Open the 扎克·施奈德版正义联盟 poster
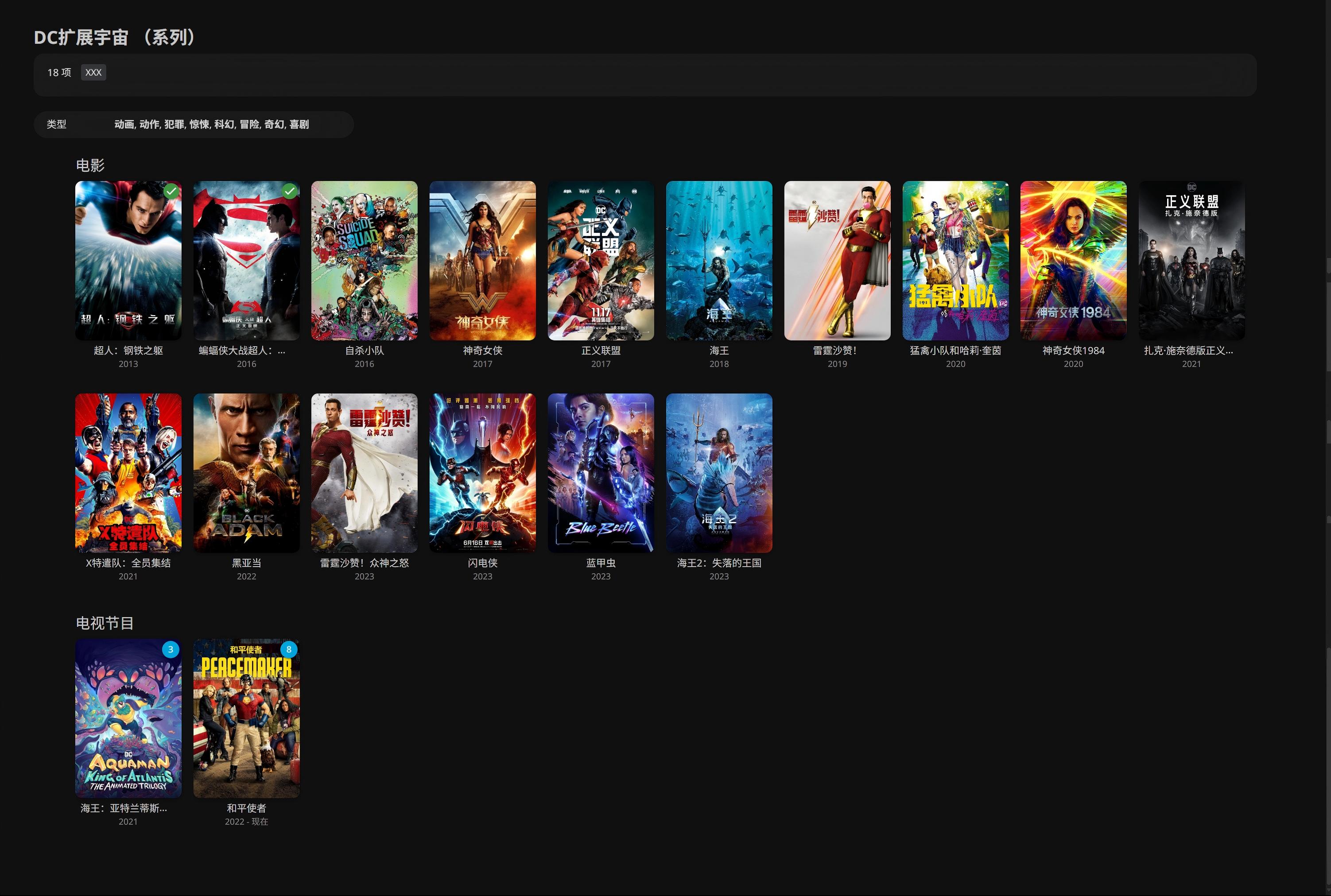Image resolution: width=1331 pixels, height=896 pixels. click(1192, 261)
